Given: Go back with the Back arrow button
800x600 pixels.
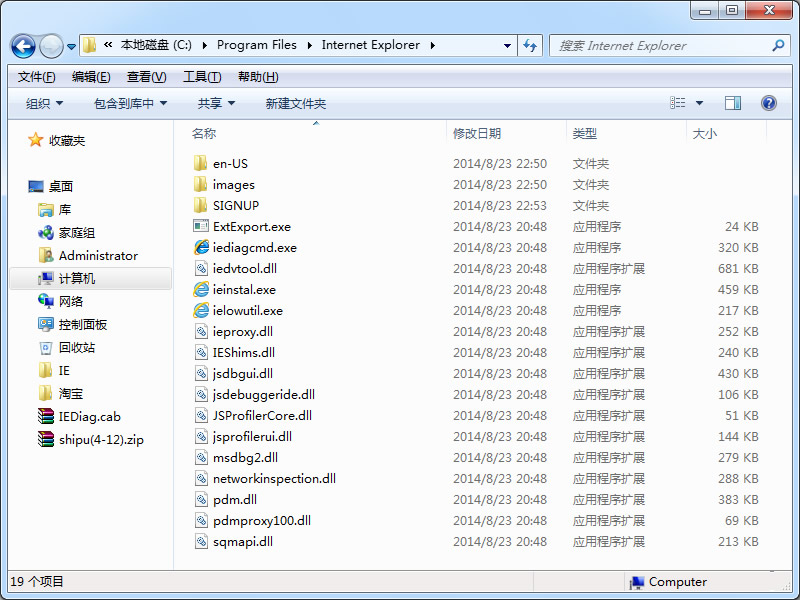Looking at the screenshot, I should 23,47.
